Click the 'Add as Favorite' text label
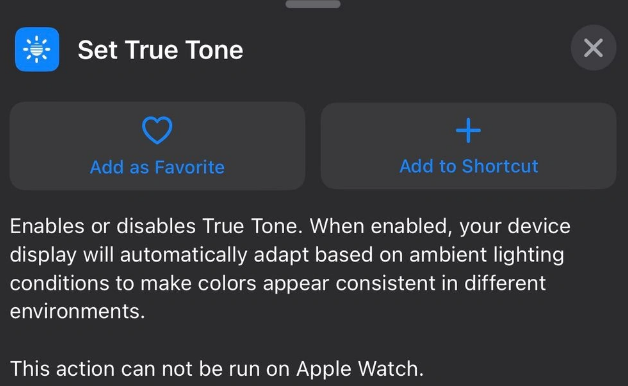Screen dimensions: 628x386 click(157, 167)
